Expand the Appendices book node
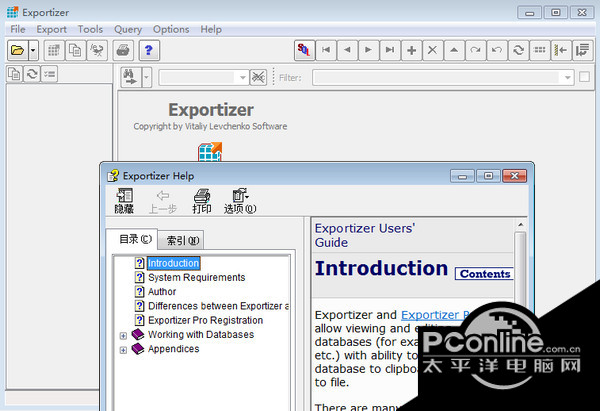This screenshot has height=411, width=600. point(123,350)
